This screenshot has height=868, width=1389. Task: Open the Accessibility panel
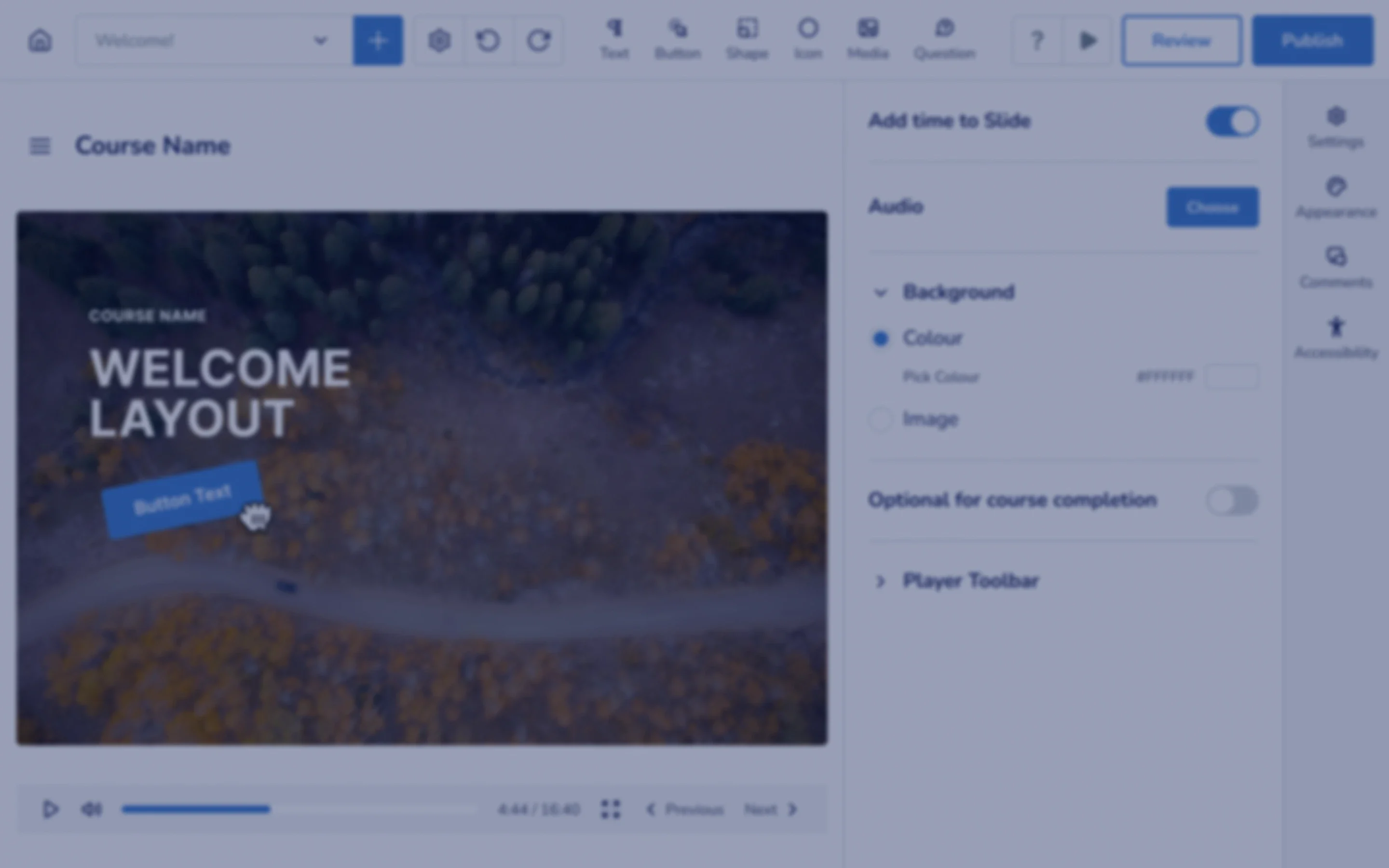(x=1336, y=328)
